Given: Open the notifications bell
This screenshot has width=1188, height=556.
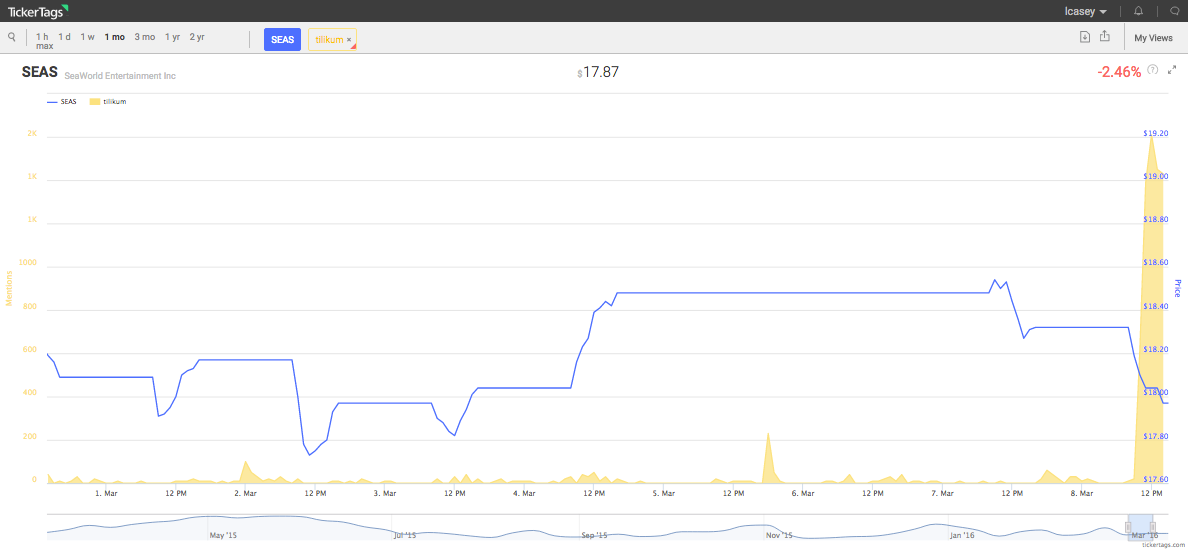Looking at the screenshot, I should 1138,11.
